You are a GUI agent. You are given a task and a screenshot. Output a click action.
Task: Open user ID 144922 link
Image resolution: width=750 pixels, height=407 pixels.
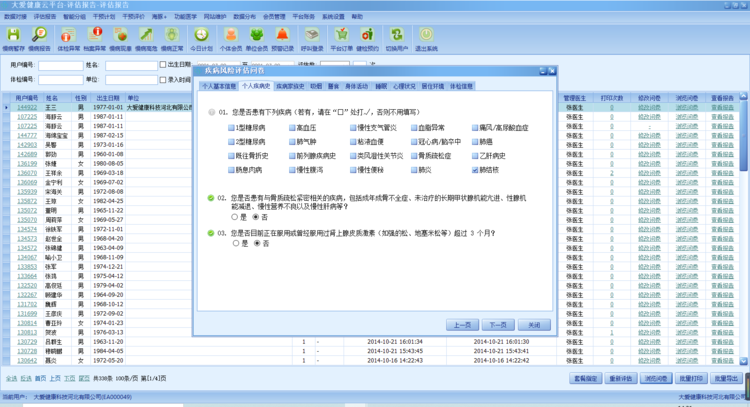pyautogui.click(x=27, y=107)
